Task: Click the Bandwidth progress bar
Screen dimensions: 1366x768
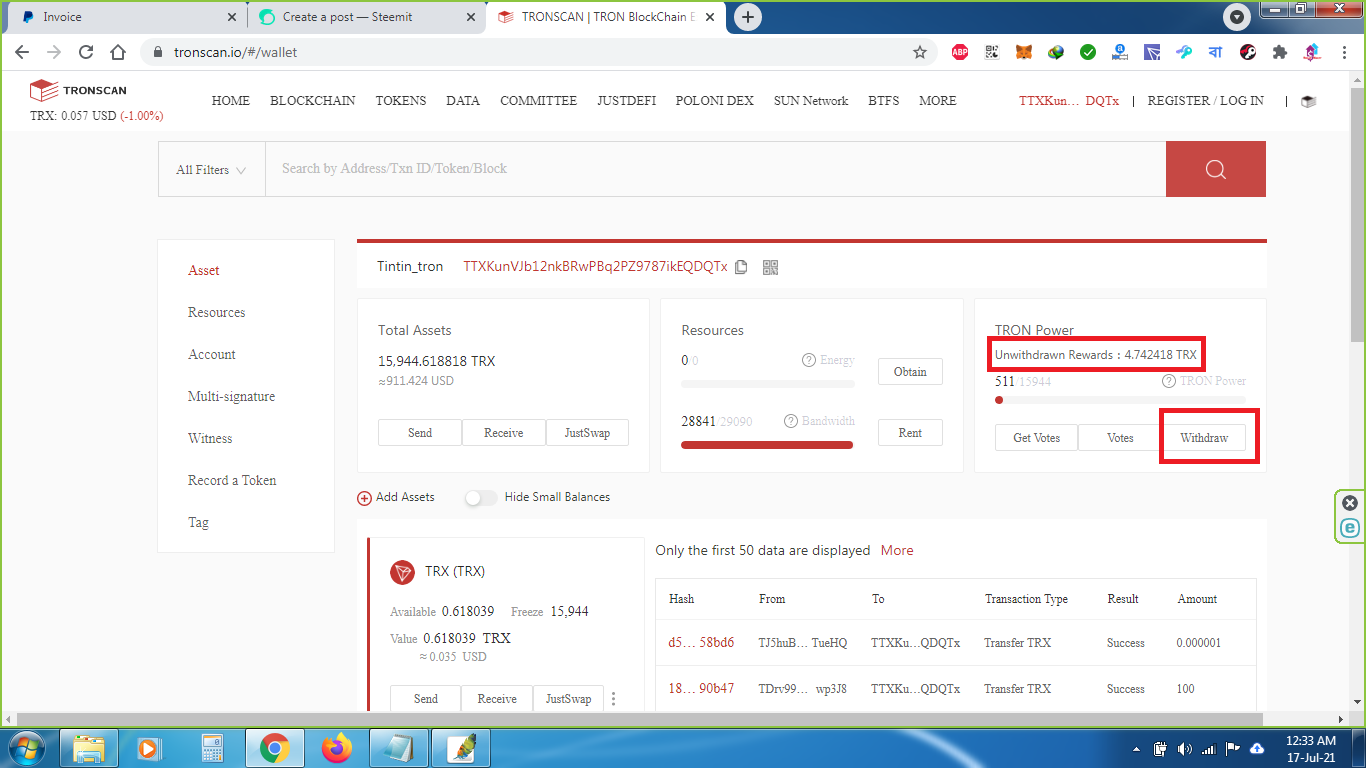Action: [x=767, y=444]
